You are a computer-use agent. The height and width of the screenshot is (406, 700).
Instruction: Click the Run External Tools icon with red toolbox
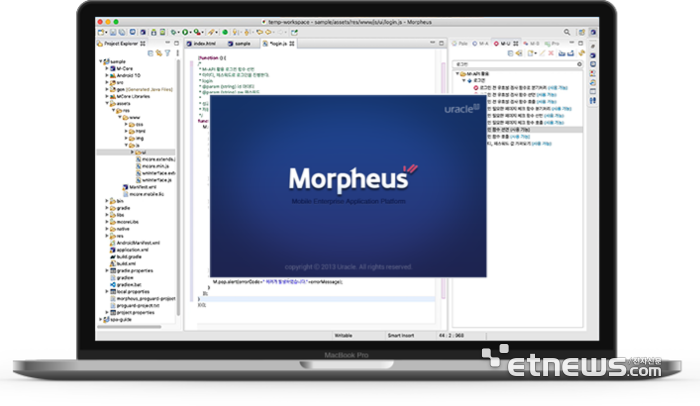coord(197,32)
